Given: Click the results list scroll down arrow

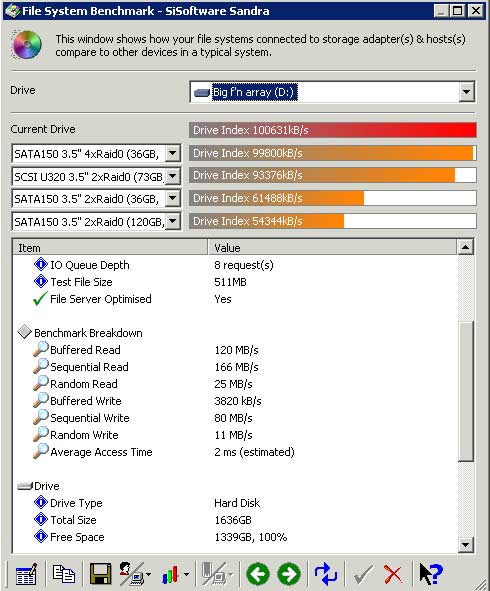Looking at the screenshot, I should (x=465, y=544).
